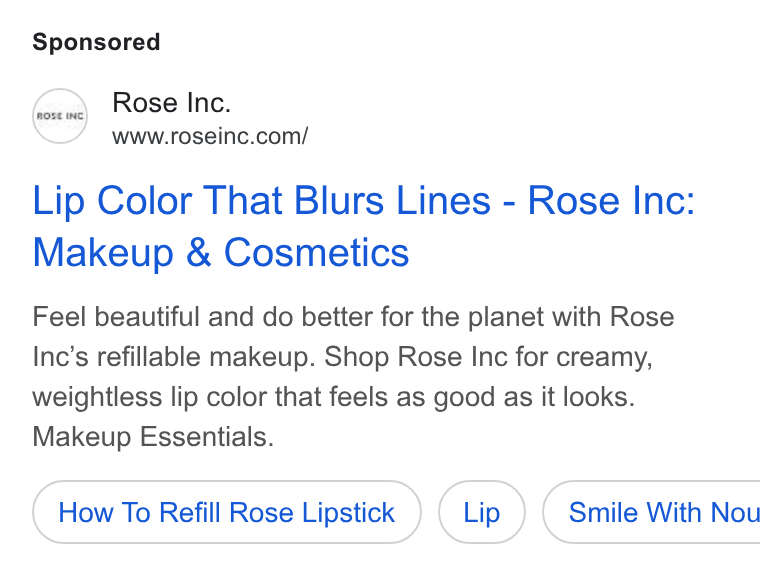The image size is (760, 576).
Task: Click the Rose Inc circular logo
Action: 60,116
